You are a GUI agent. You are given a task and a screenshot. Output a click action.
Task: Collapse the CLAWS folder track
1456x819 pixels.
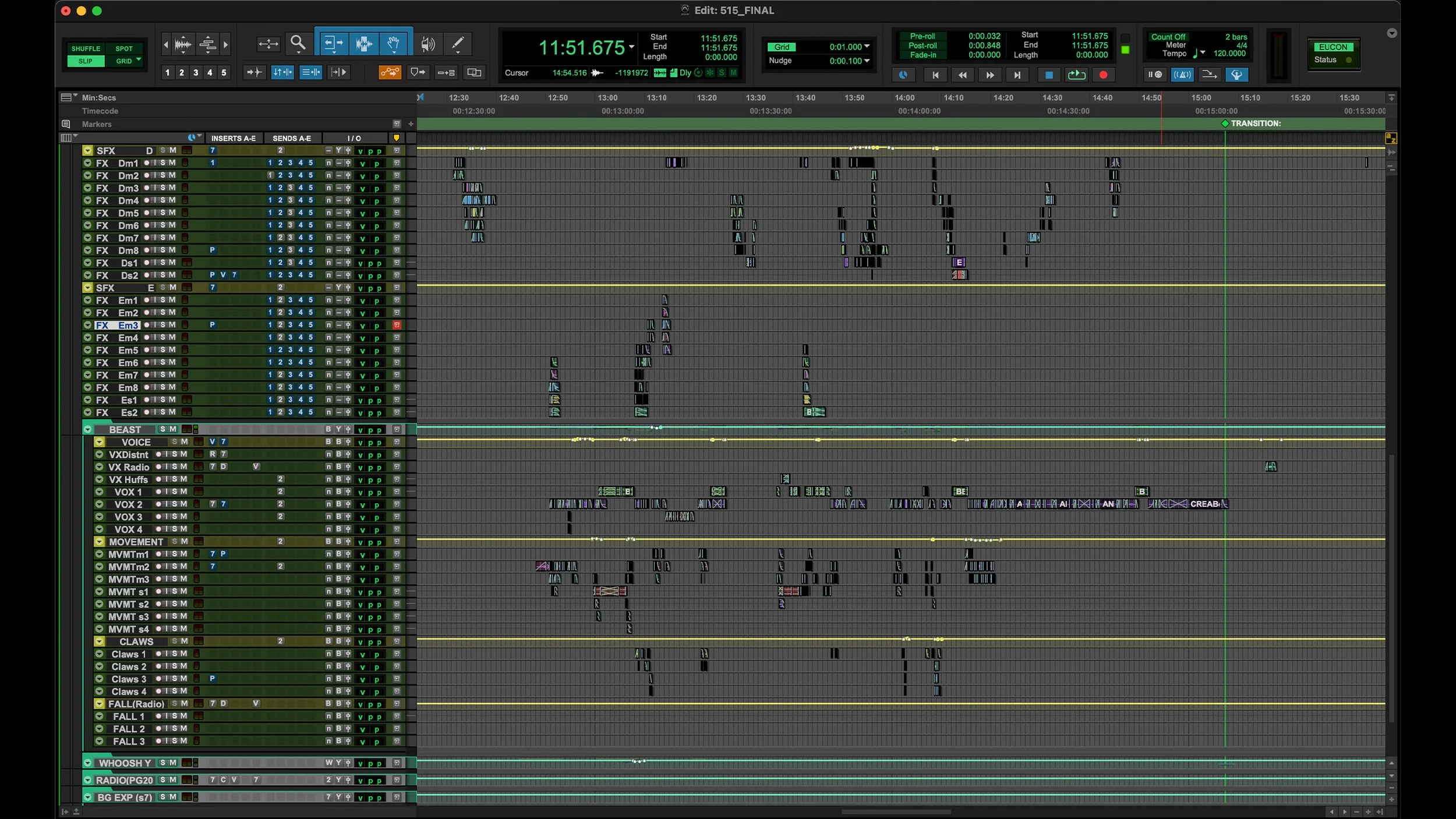click(x=100, y=641)
